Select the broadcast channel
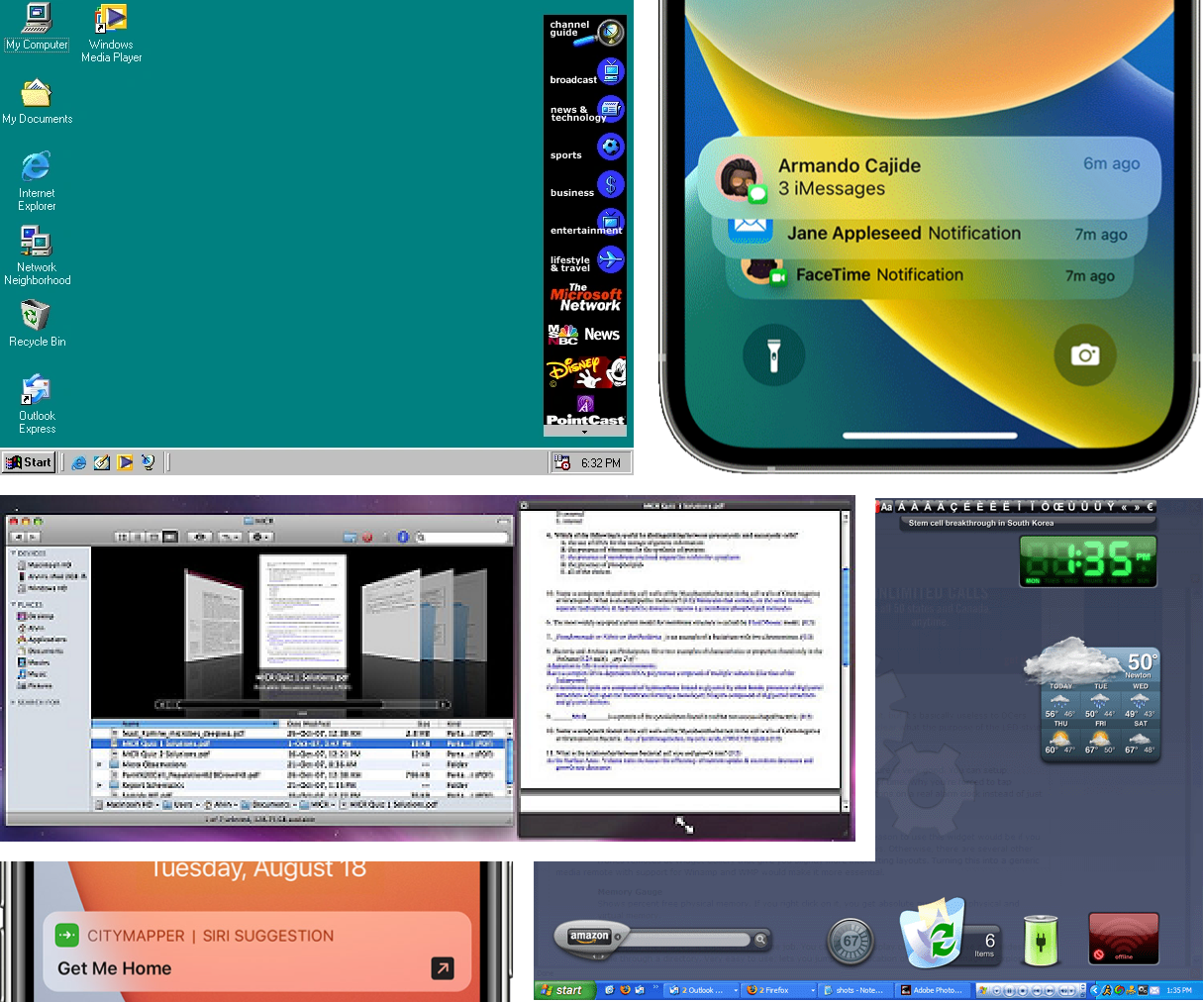 pyautogui.click(x=586, y=72)
